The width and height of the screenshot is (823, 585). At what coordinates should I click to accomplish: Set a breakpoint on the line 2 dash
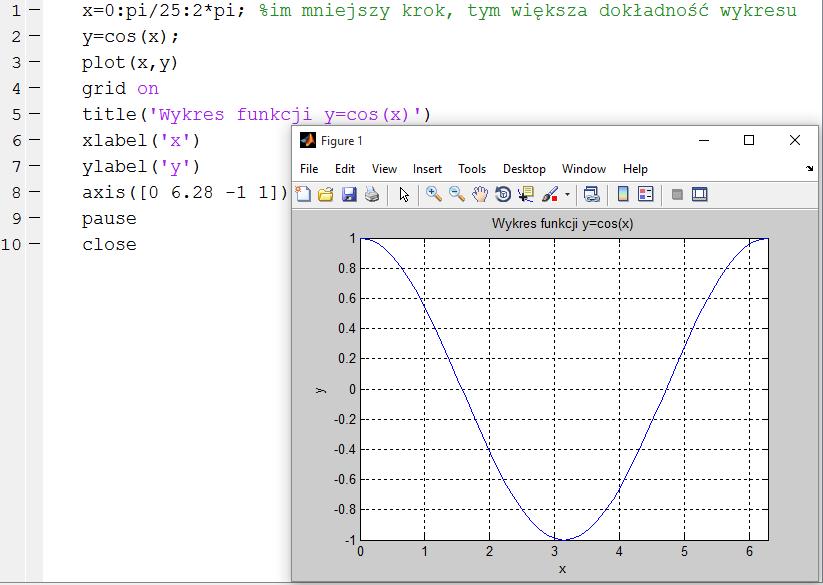(35, 36)
